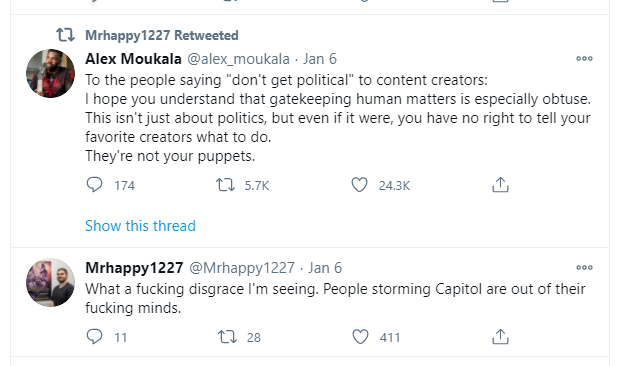The height and width of the screenshot is (366, 619).
Task: Open Jan 6 timestamp on Mrhappy1227's tweet
Action: coord(325,268)
